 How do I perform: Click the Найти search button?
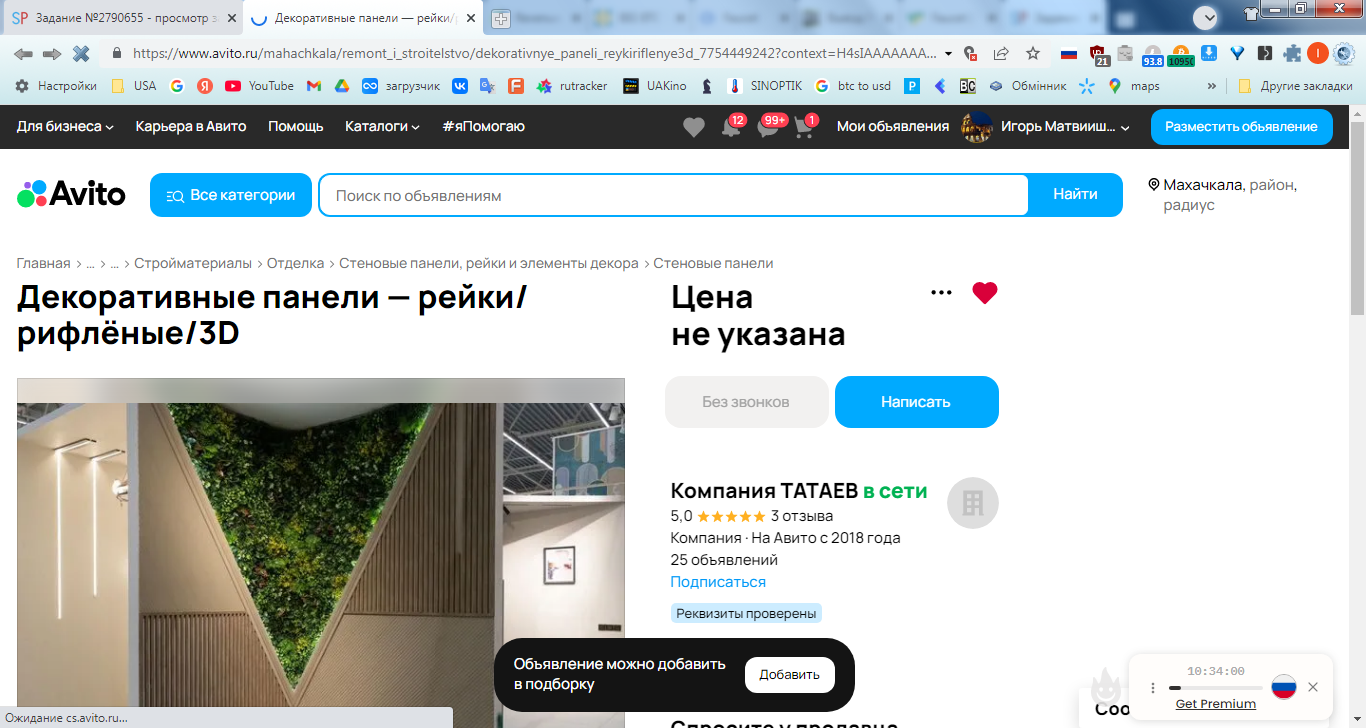pyautogui.click(x=1075, y=195)
